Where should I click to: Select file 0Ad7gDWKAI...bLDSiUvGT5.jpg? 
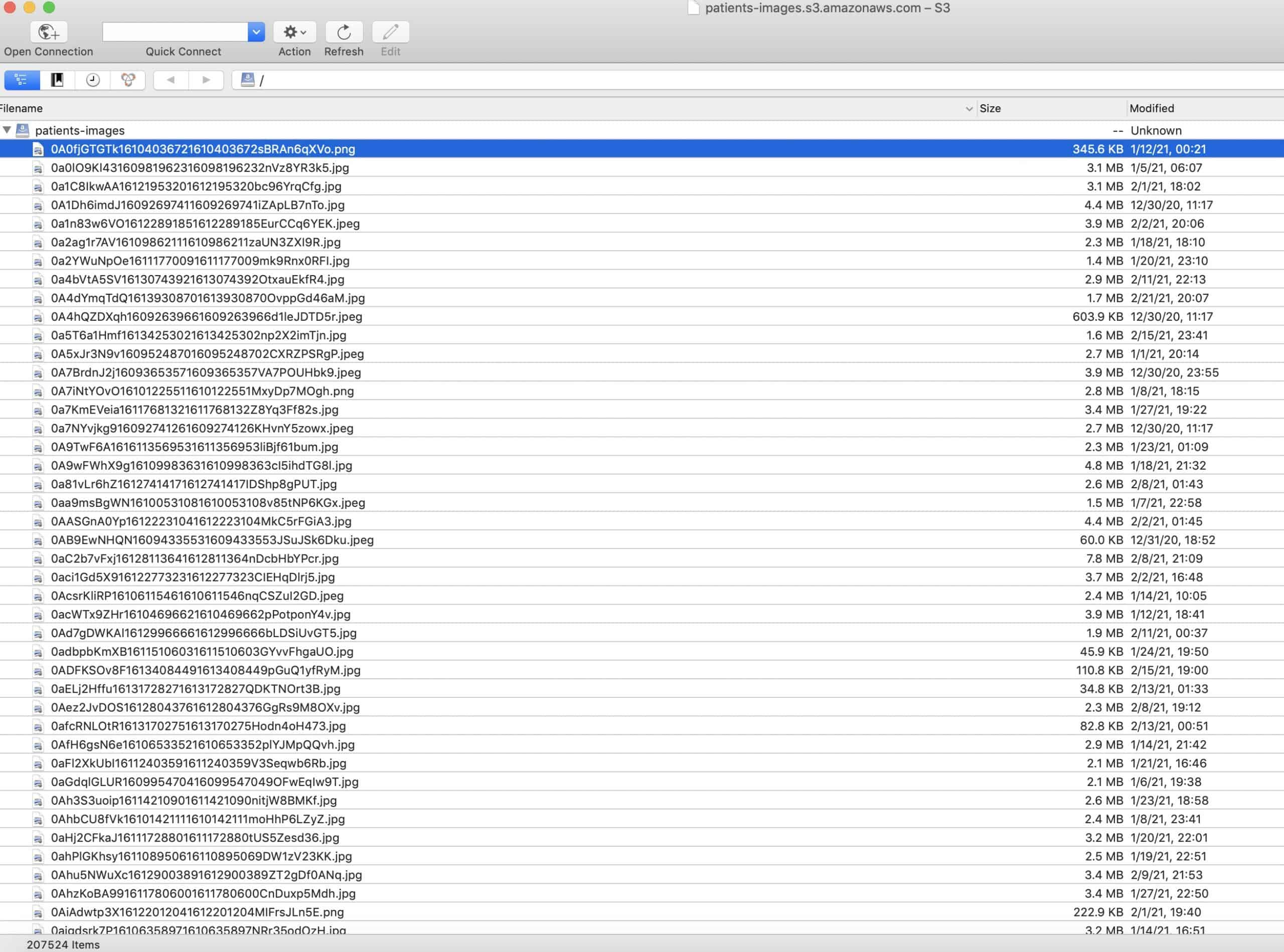pos(641,633)
